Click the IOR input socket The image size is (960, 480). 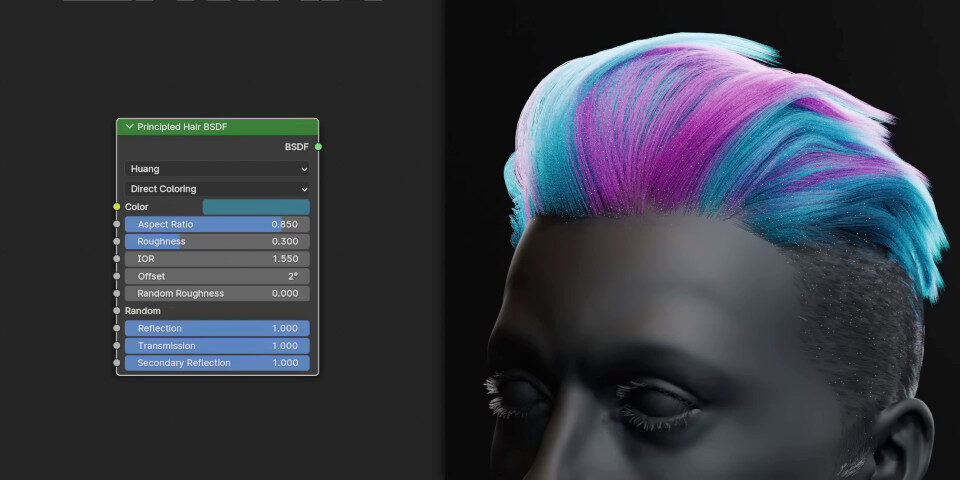point(117,259)
